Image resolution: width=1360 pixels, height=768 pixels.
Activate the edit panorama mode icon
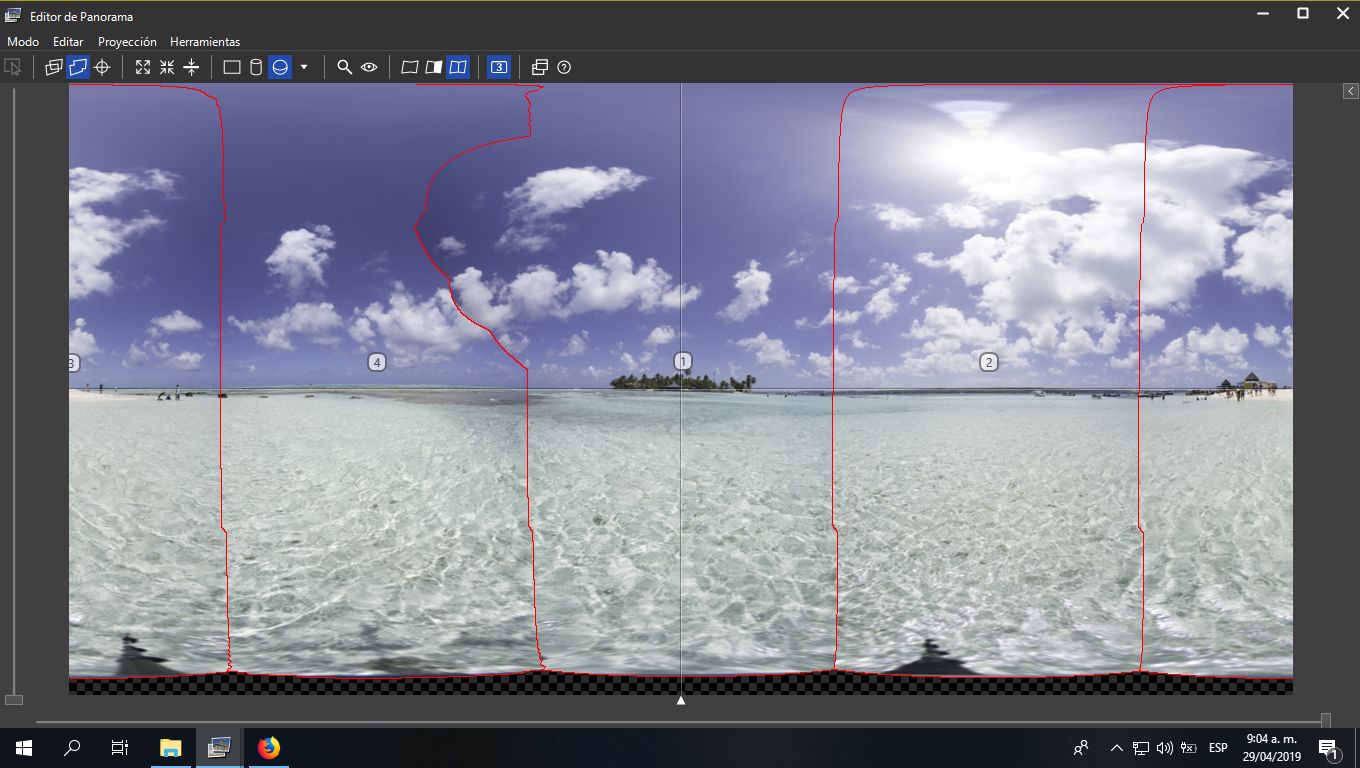78,67
